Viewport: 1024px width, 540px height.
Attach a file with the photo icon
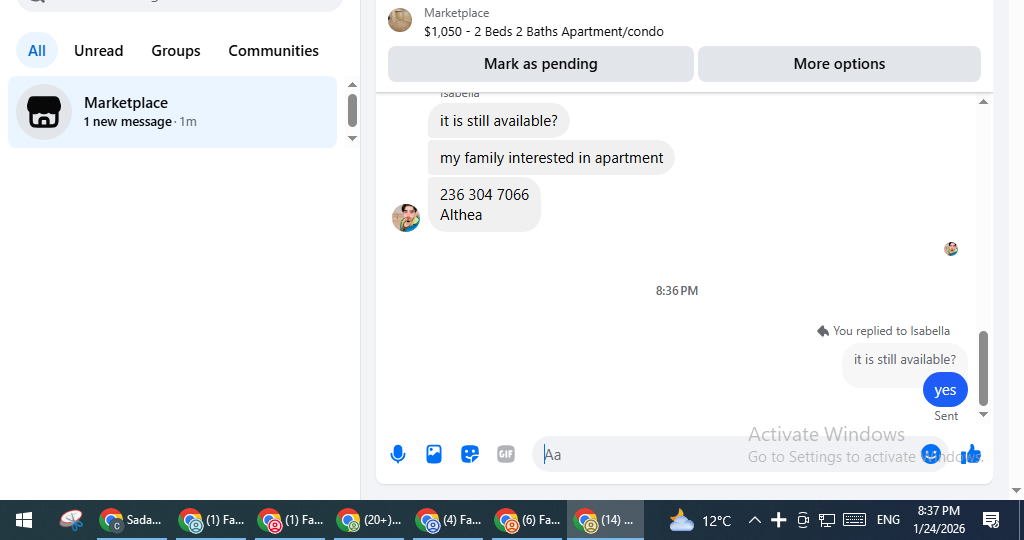coord(434,454)
